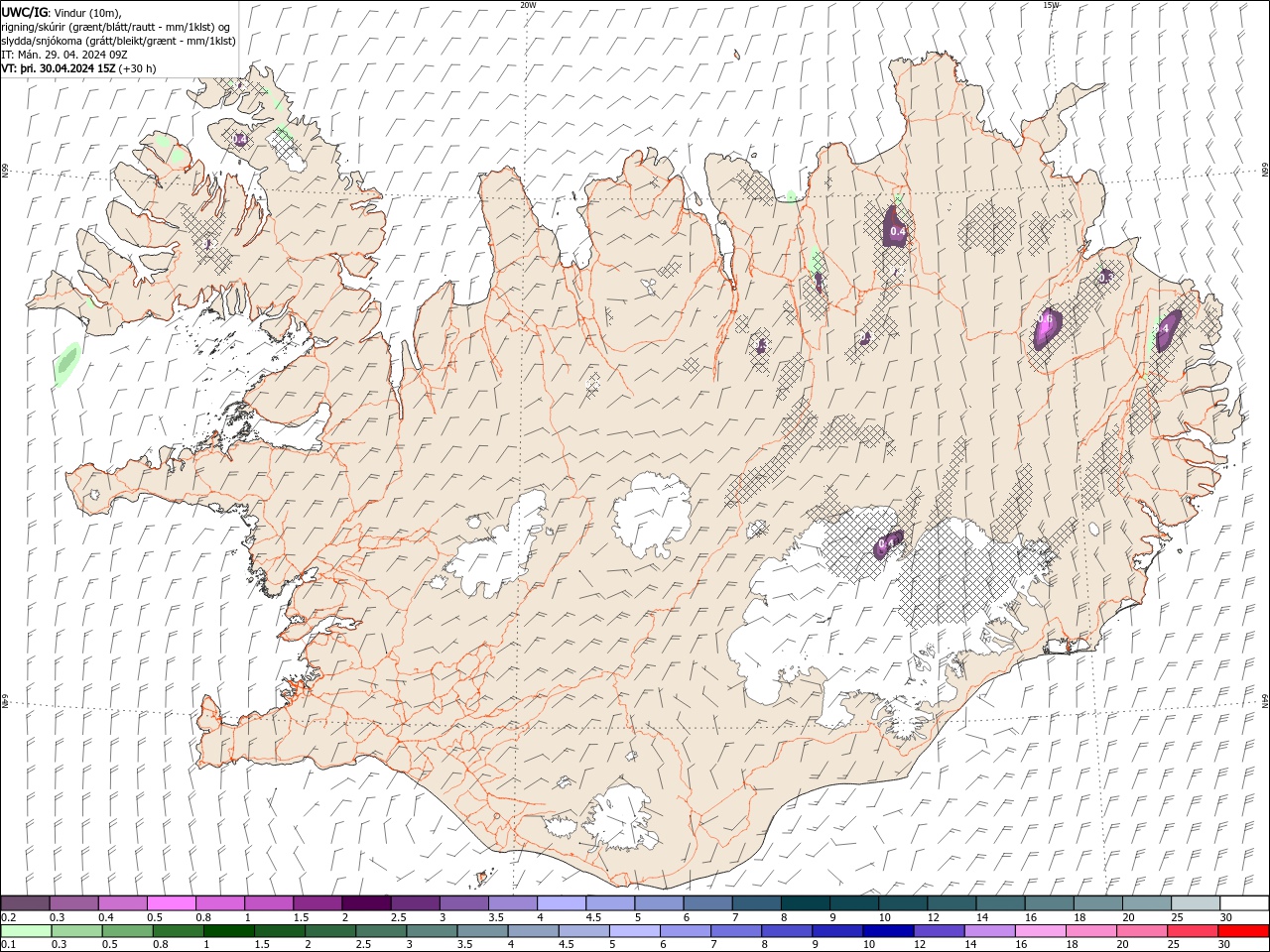
Task: Click the deep blue rain swatch at value 10
Action: click(x=888, y=931)
